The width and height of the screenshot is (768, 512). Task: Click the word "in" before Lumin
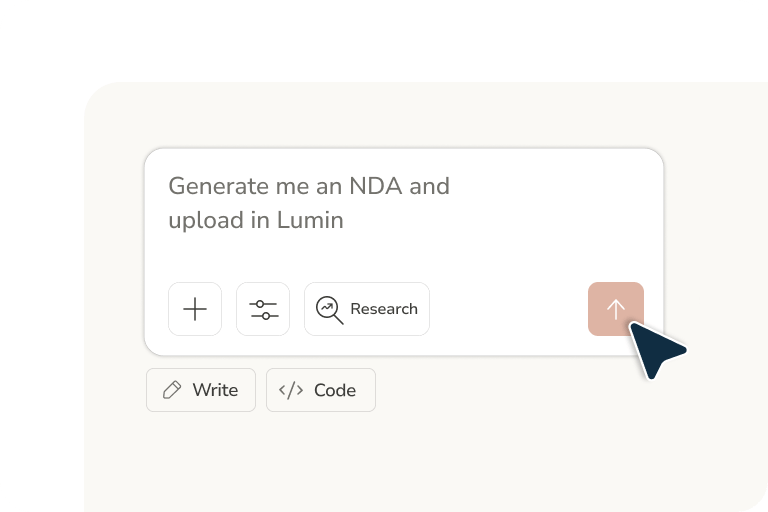[259, 221]
